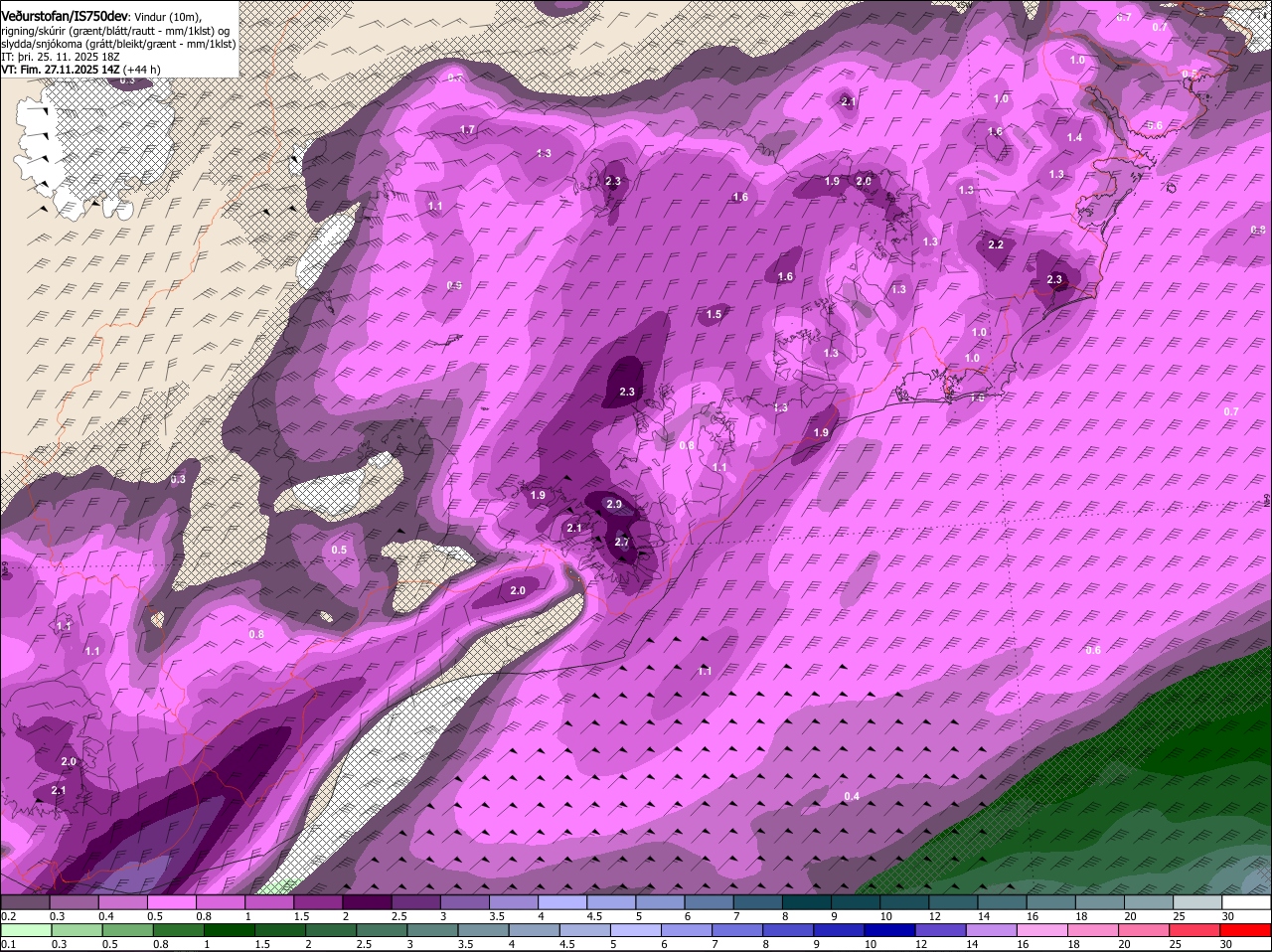
Task: Select the 3 swatch in the purple-to-teal legend
Action: click(x=465, y=901)
